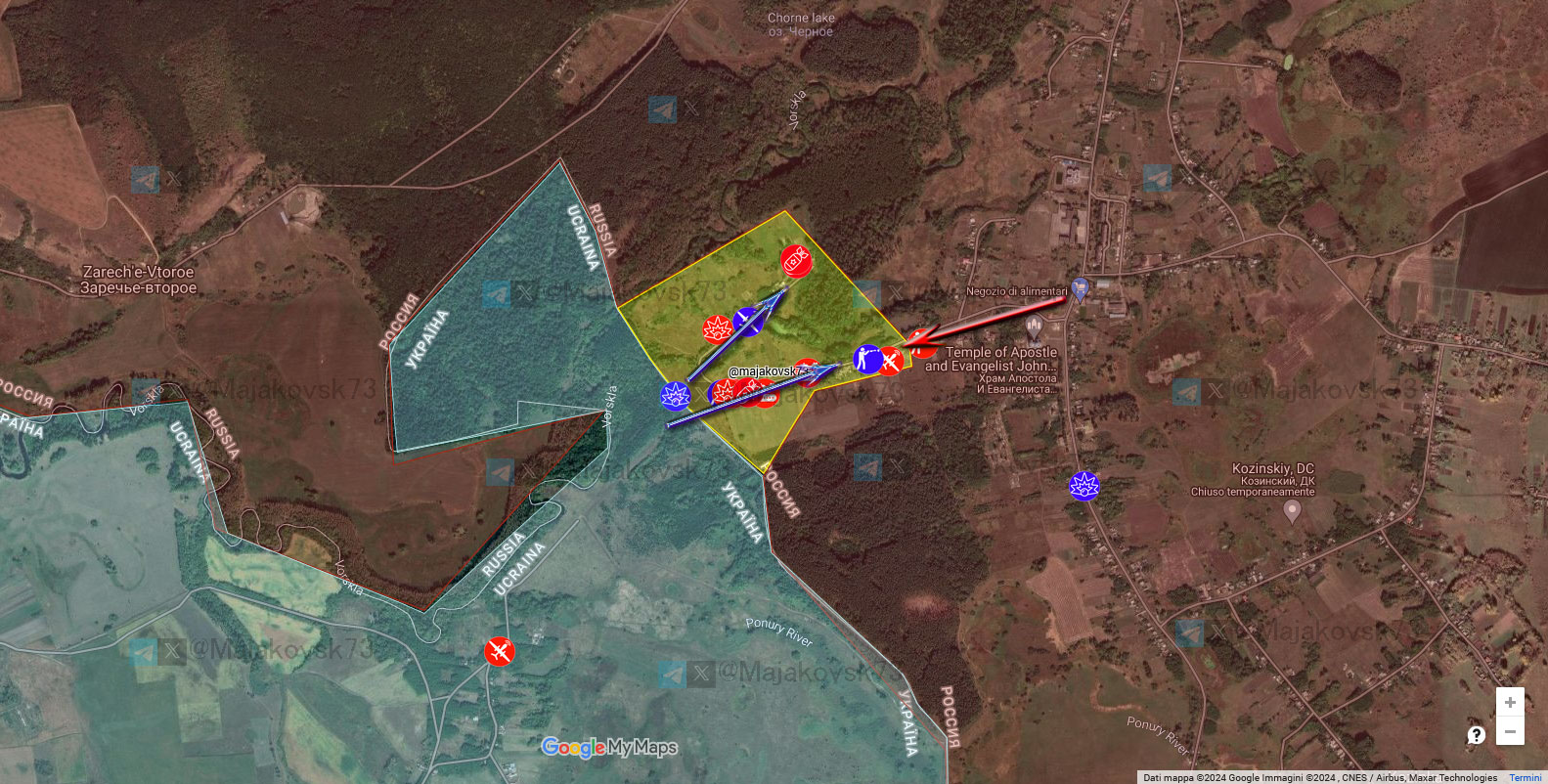Click the red bomb marker on the map
The width and height of the screenshot is (1548, 784).
tap(796, 261)
